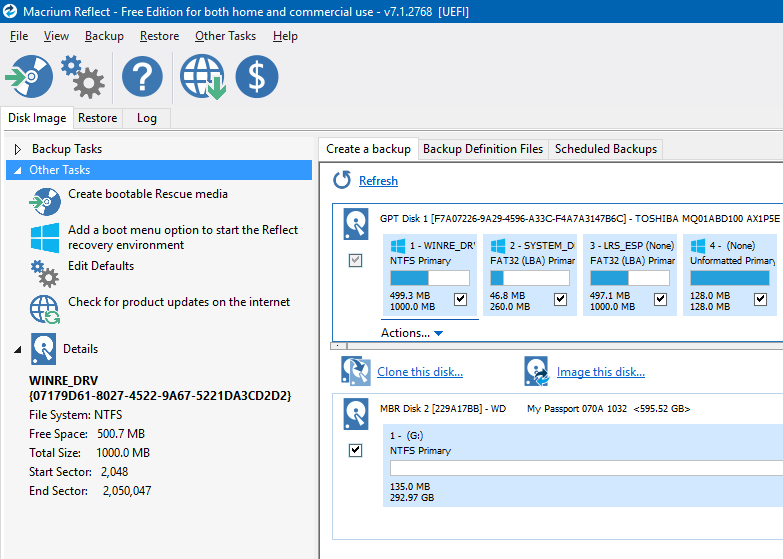Image resolution: width=783 pixels, height=559 pixels.
Task: Click Add a boot menu option task
Action: [x=183, y=237]
